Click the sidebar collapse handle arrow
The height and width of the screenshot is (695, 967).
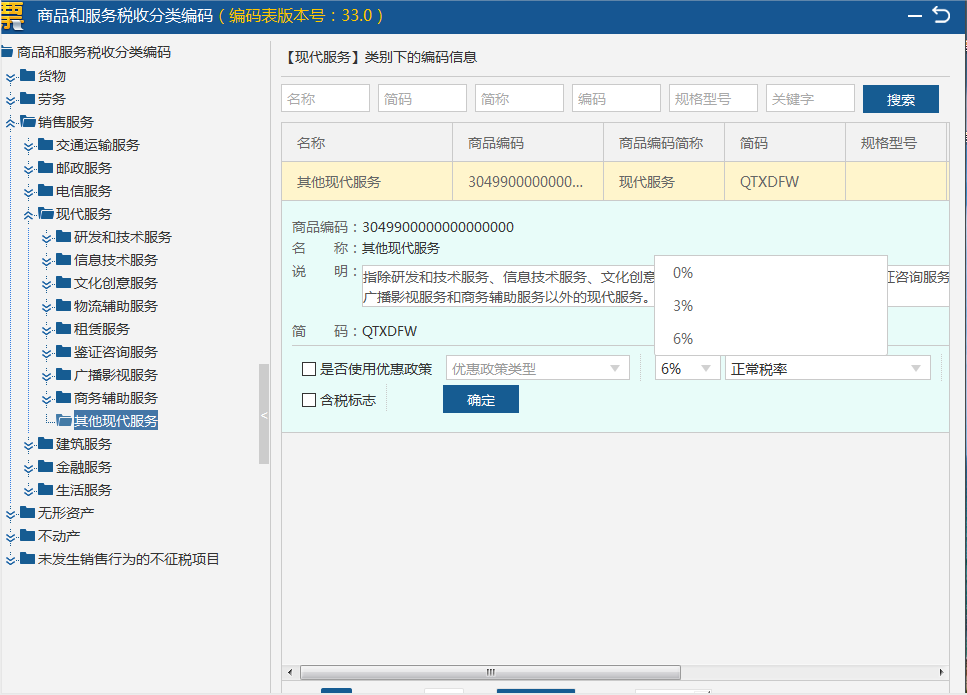[264, 415]
